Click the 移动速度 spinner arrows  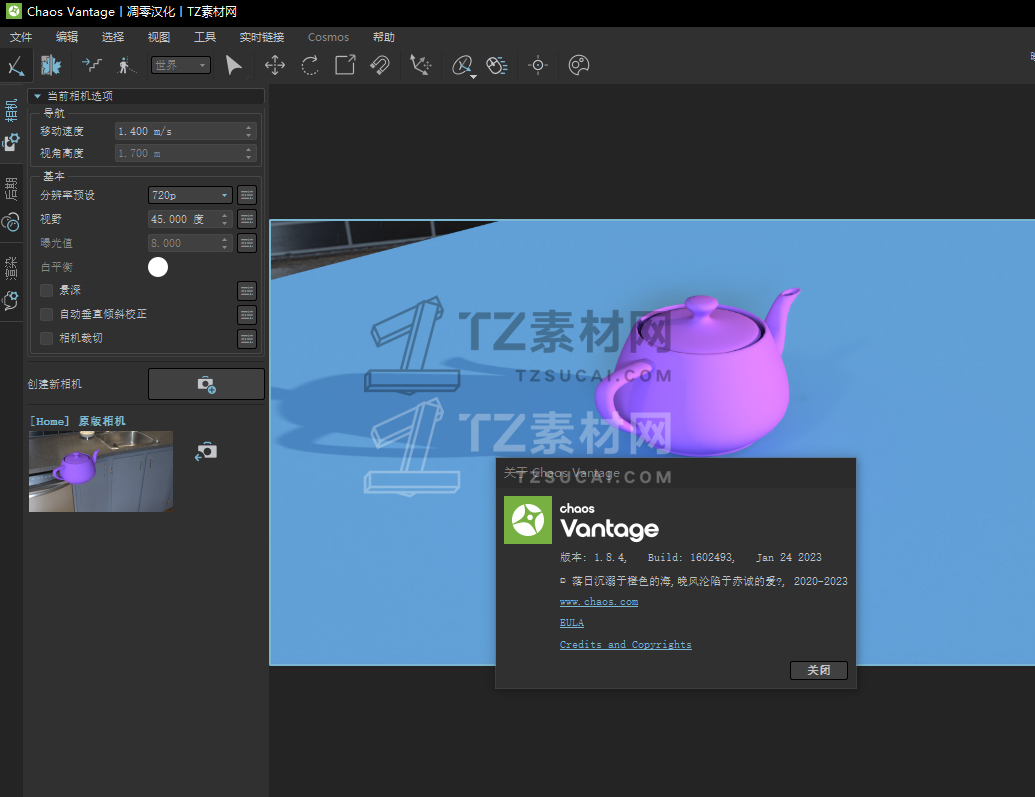click(248, 131)
